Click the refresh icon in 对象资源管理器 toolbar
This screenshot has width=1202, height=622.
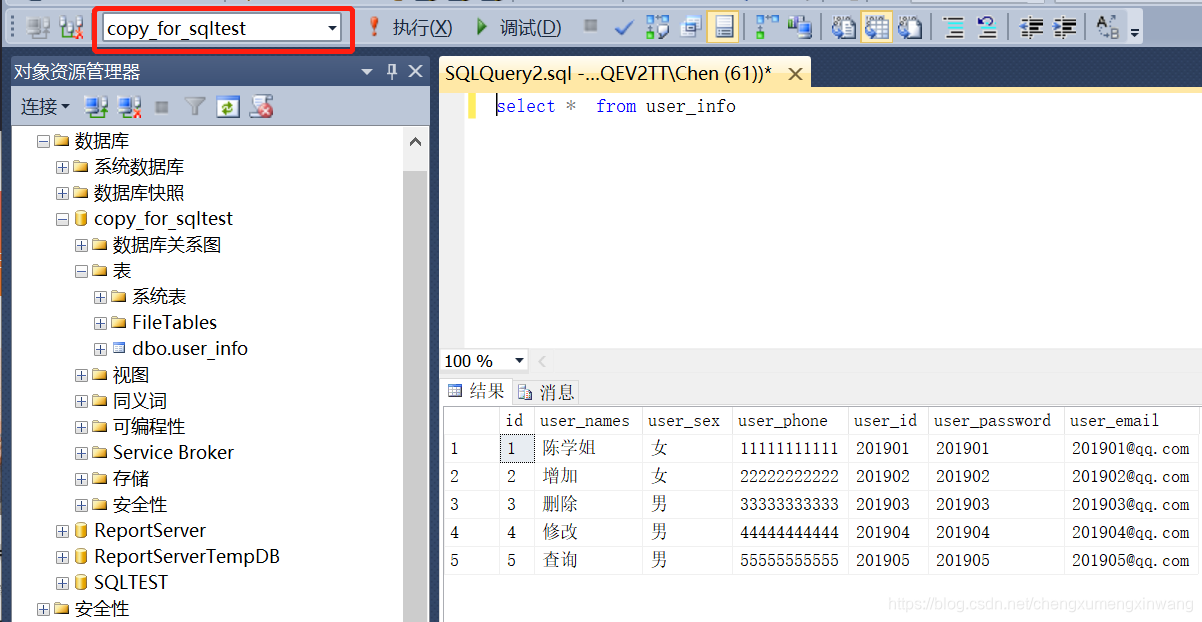click(x=227, y=106)
